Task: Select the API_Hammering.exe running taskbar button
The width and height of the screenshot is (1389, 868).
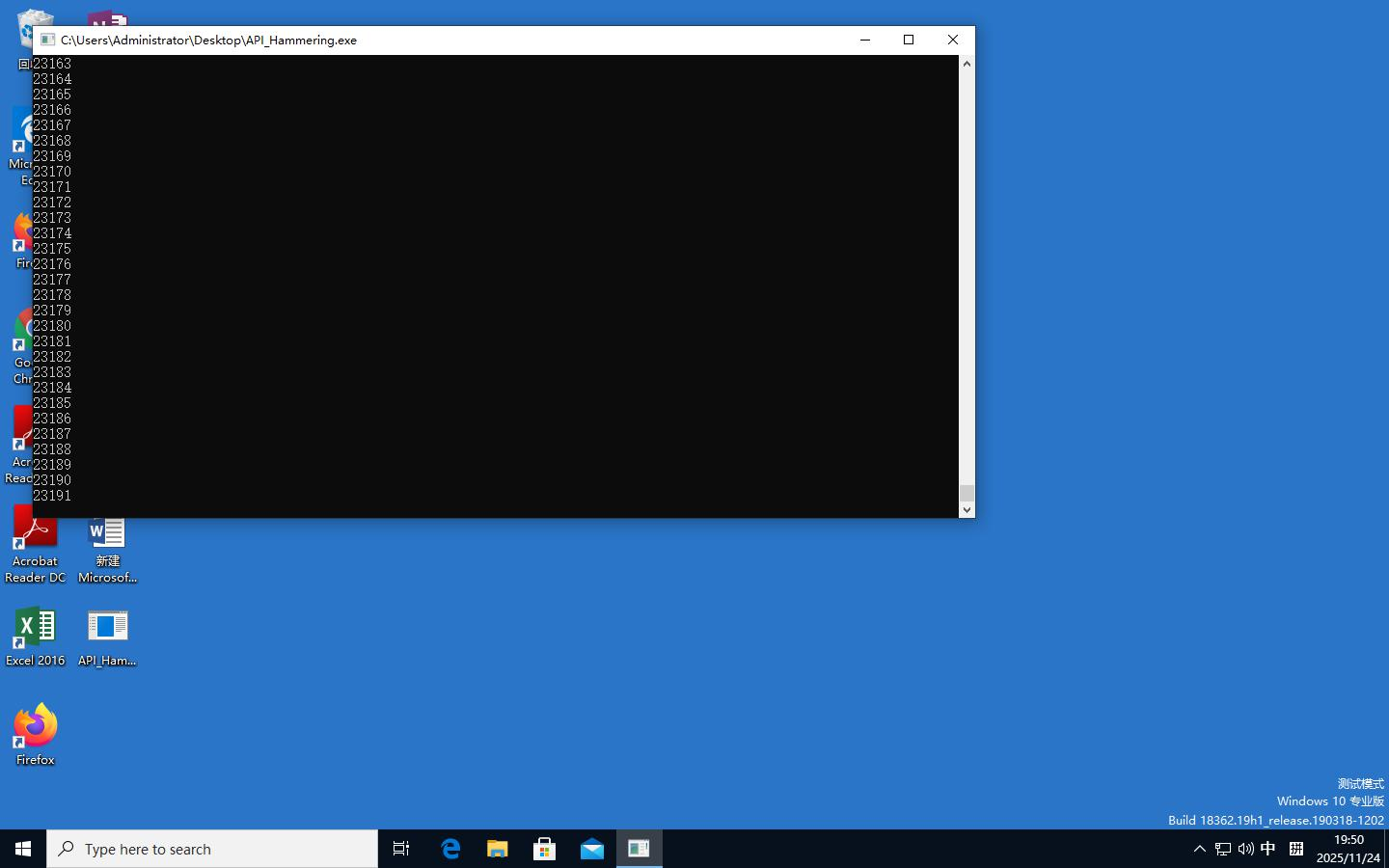Action: coord(640,849)
